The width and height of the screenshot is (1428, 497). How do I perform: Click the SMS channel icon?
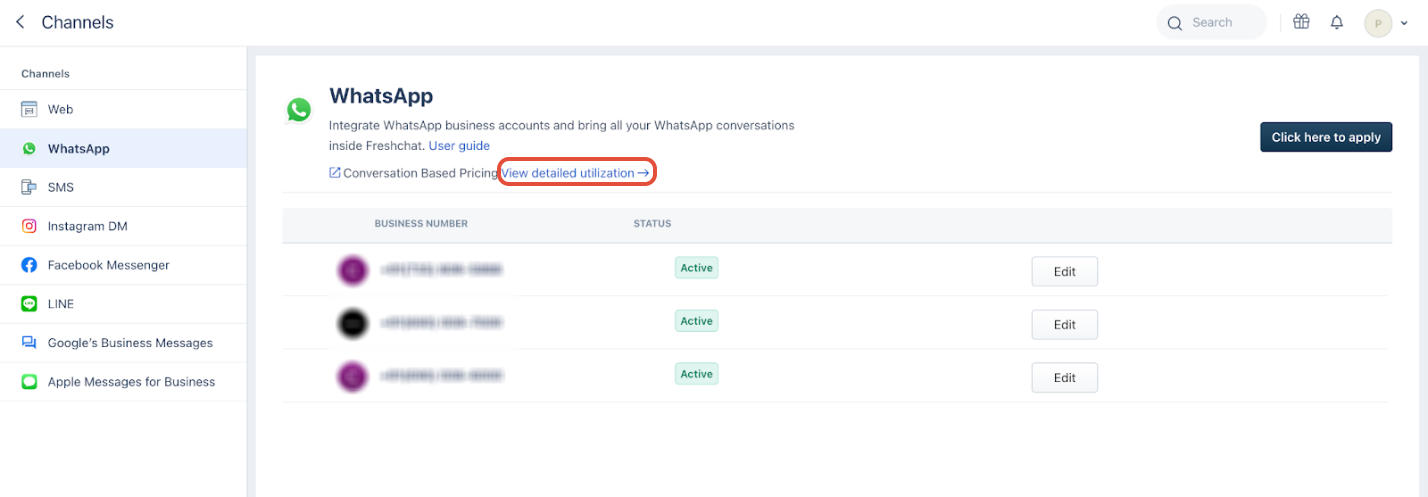(x=29, y=187)
